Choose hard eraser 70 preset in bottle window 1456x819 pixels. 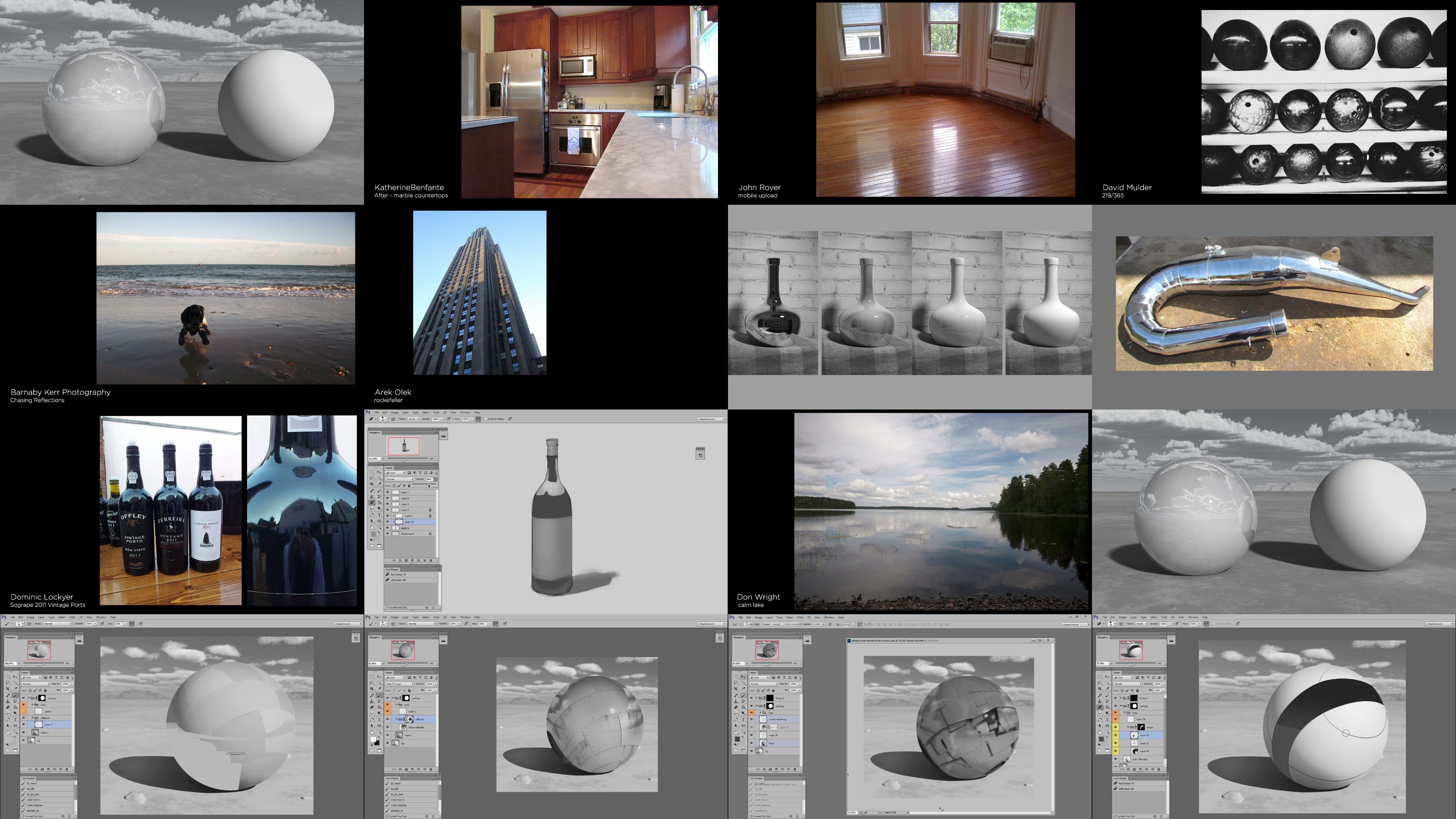click(x=411, y=575)
